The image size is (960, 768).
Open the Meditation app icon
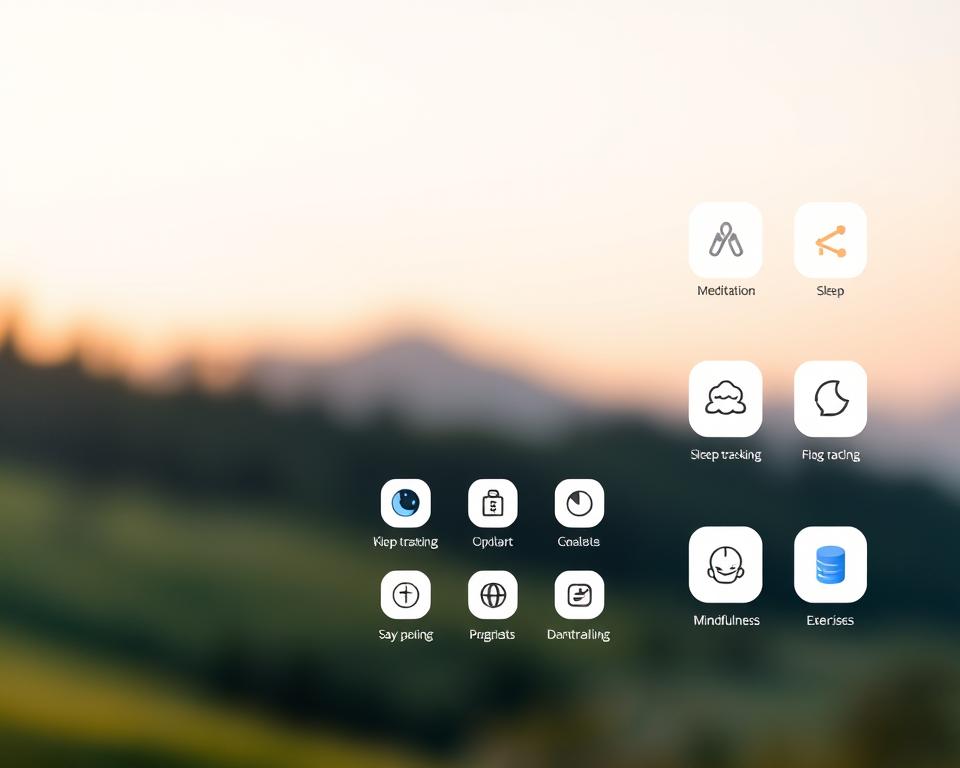726,240
